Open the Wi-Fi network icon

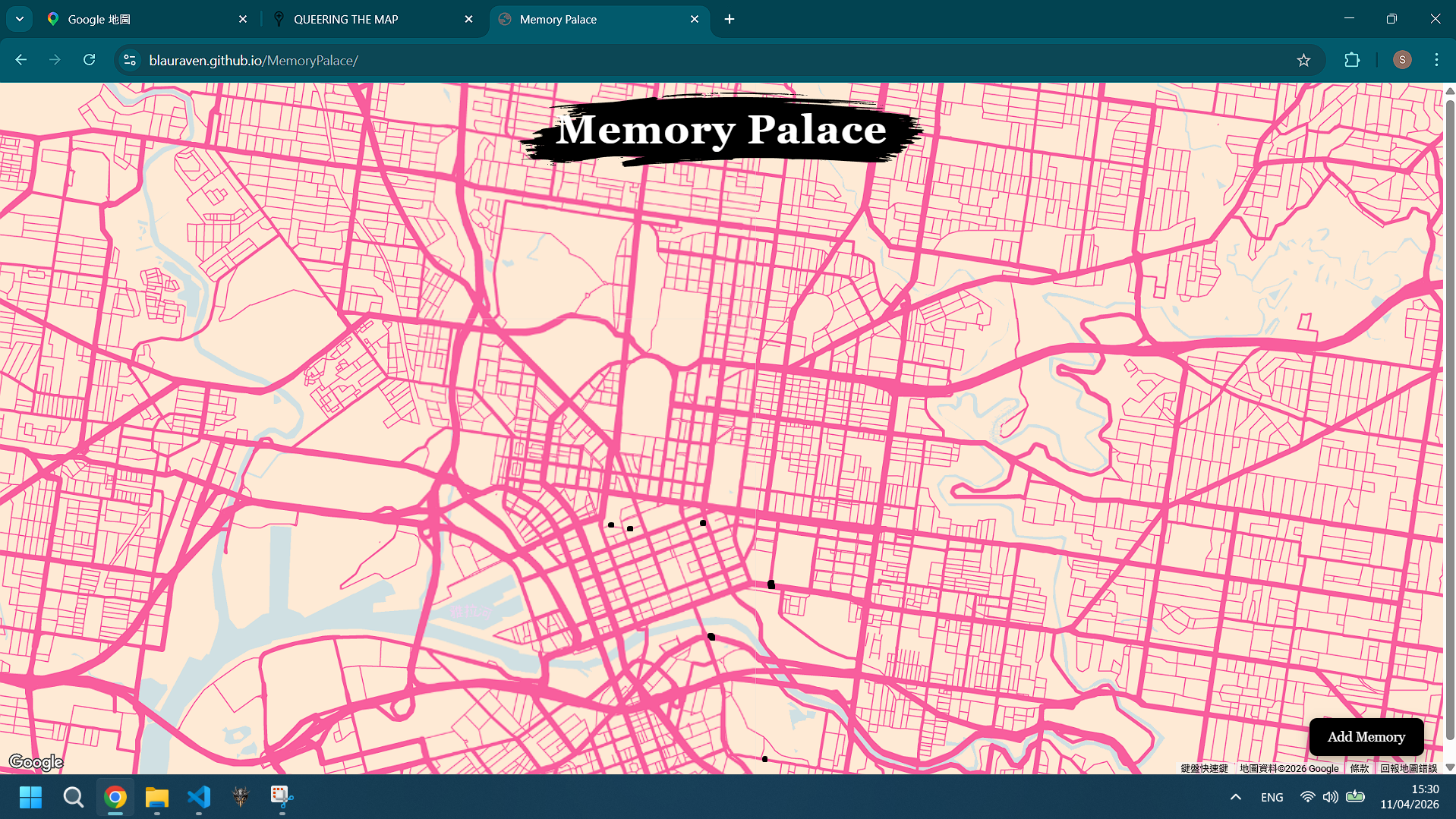pyautogui.click(x=1307, y=797)
